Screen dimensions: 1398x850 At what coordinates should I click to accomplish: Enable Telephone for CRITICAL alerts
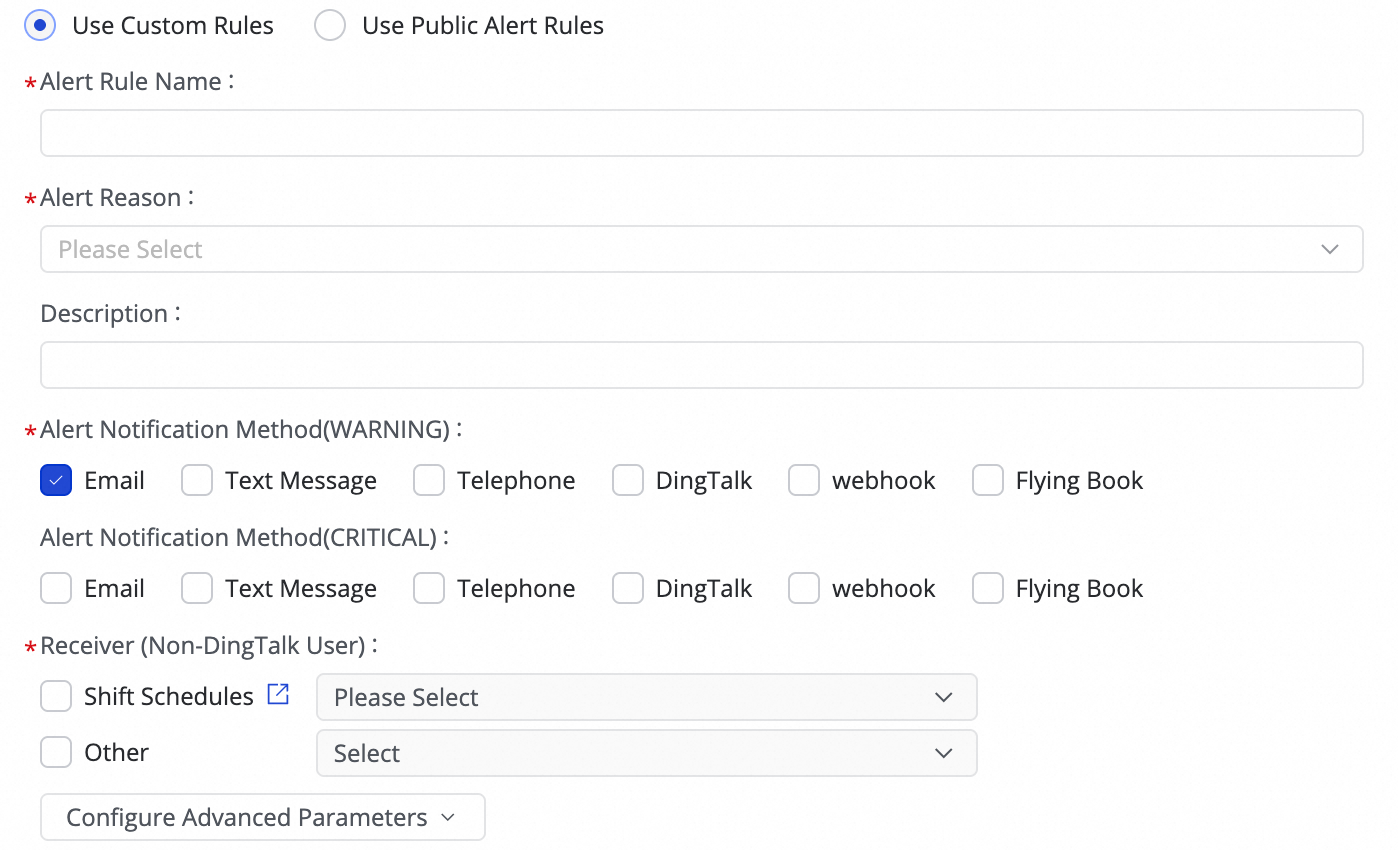(x=429, y=589)
